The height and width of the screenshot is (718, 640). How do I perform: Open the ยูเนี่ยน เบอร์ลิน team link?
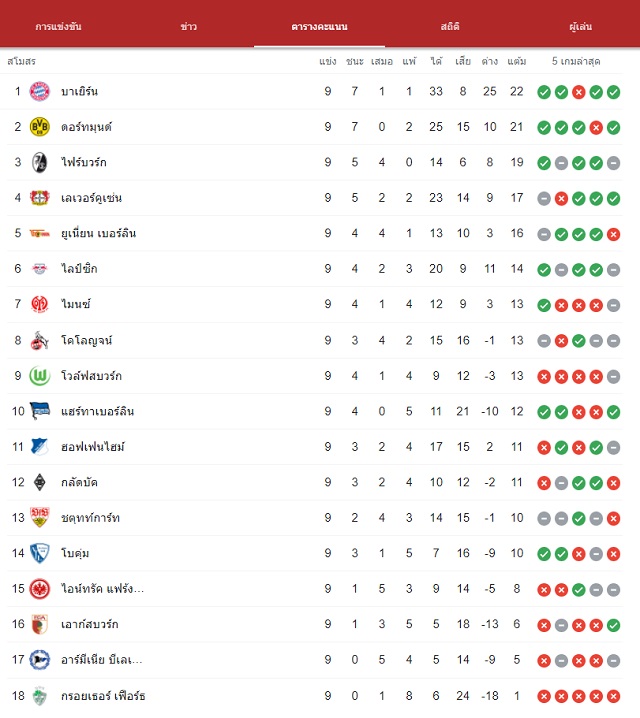98,234
